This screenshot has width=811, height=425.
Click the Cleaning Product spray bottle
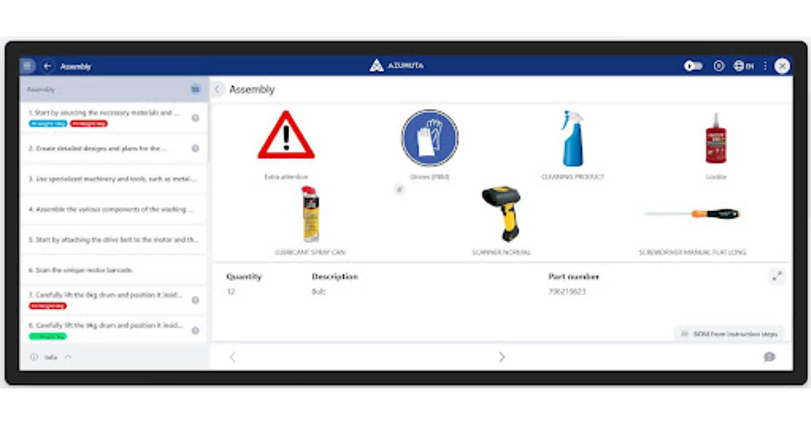click(x=572, y=138)
